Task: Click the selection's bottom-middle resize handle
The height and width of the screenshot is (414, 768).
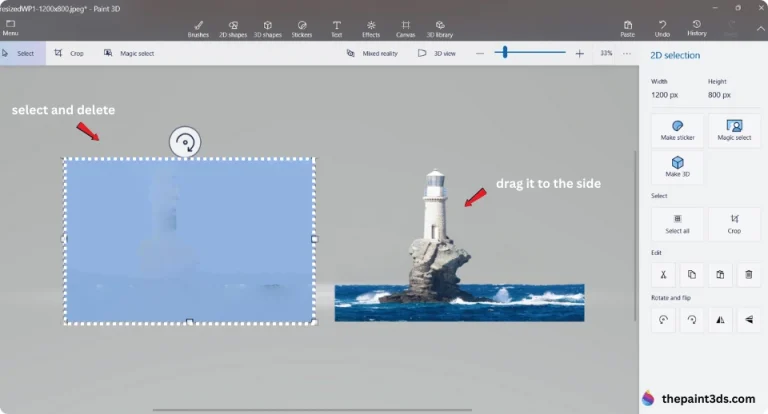Action: 190,322
